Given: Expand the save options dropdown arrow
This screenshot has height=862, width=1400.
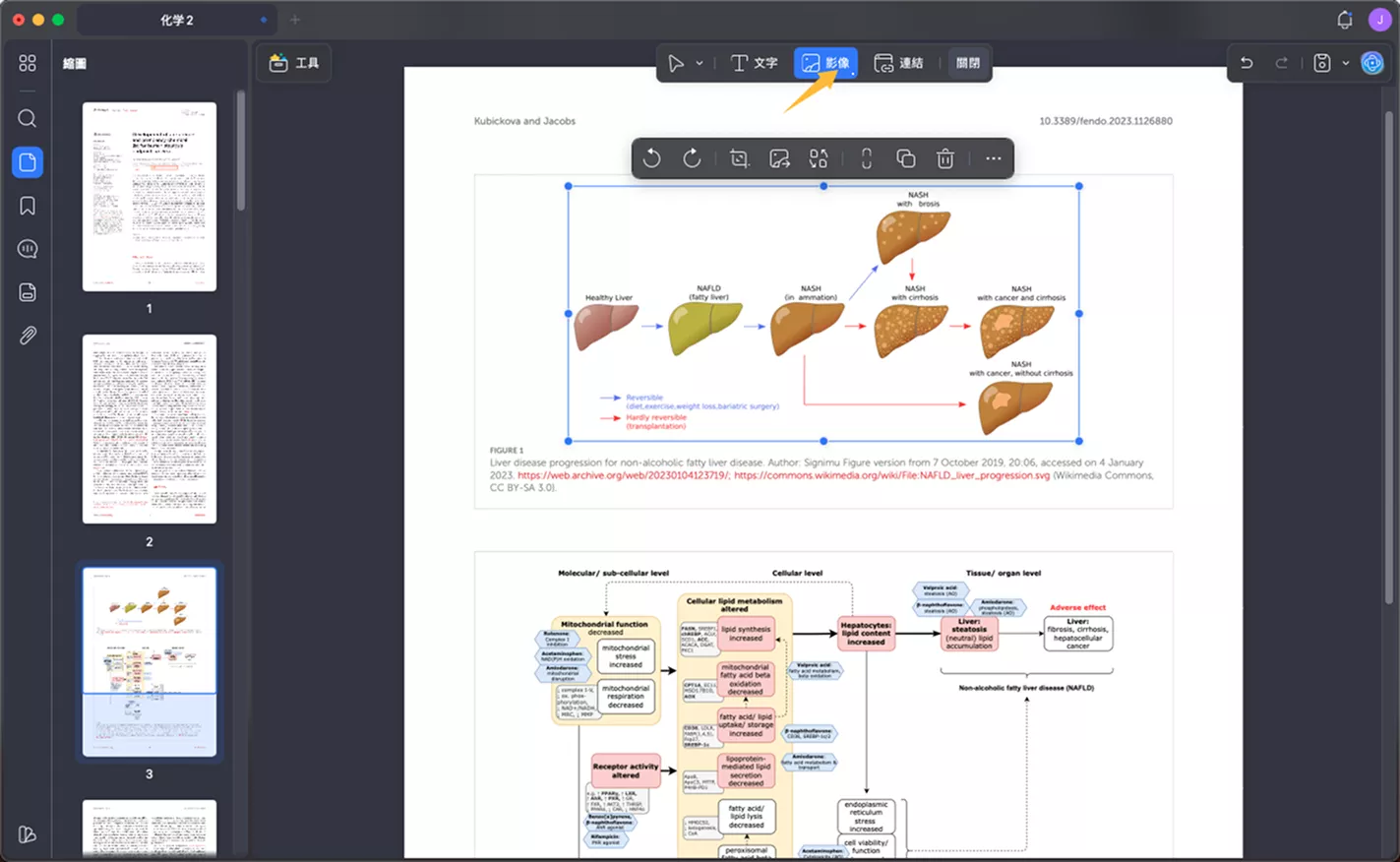Looking at the screenshot, I should pos(1345,63).
